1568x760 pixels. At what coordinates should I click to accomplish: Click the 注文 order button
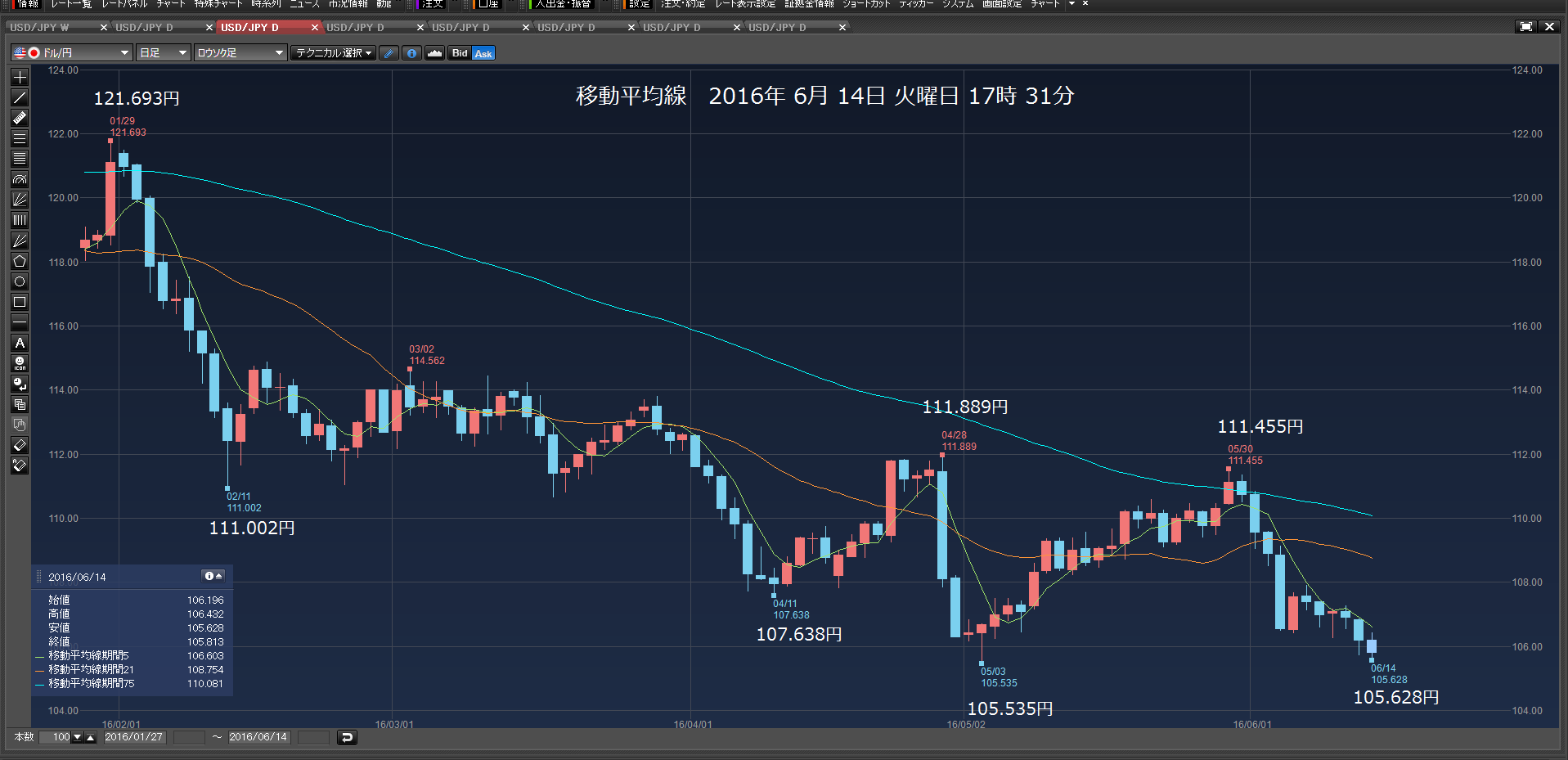coord(431,4)
